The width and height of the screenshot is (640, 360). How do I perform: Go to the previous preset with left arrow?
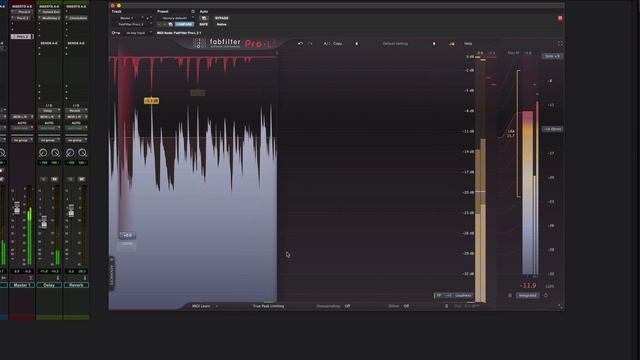(356, 44)
